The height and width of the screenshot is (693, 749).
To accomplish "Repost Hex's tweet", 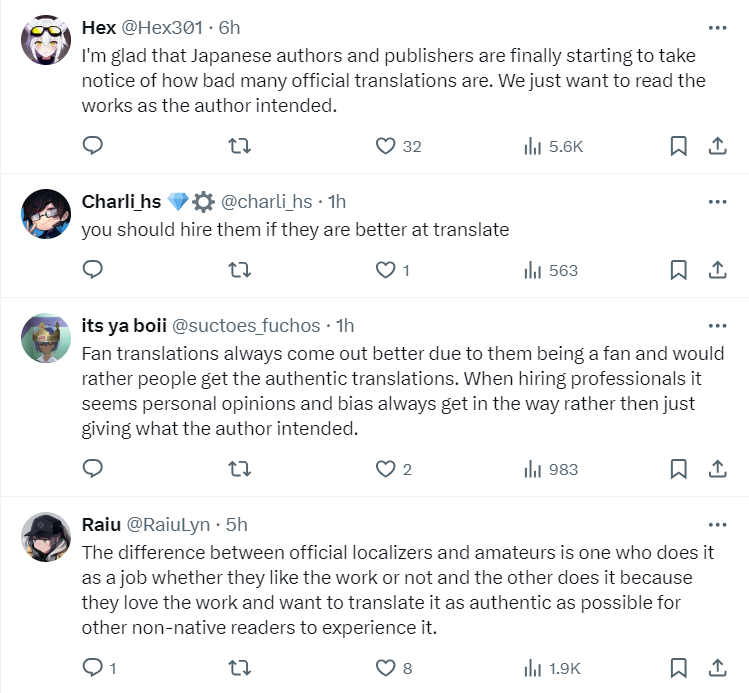I will click(239, 146).
